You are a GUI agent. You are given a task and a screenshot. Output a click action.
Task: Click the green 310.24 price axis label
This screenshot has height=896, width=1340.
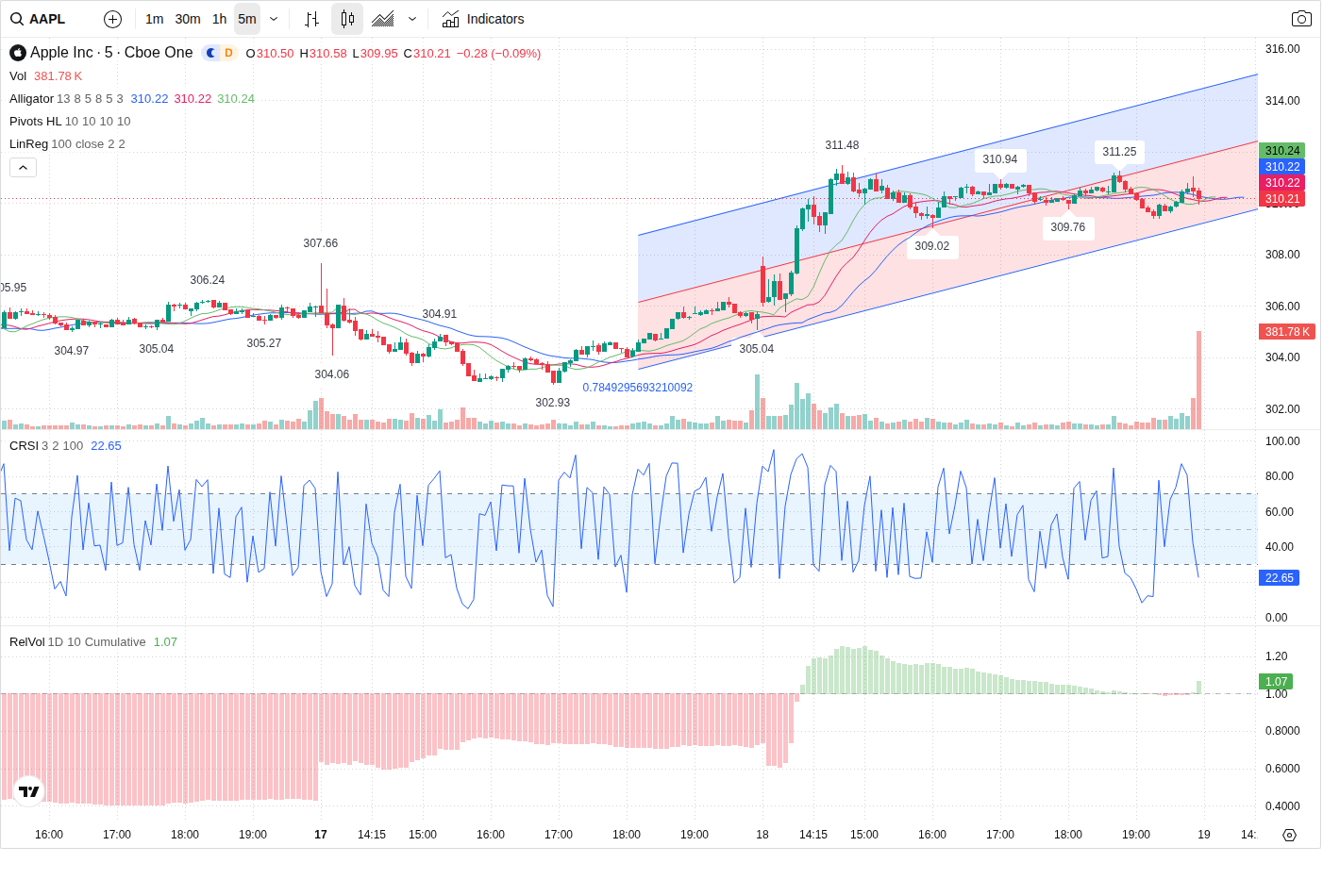click(x=1282, y=151)
